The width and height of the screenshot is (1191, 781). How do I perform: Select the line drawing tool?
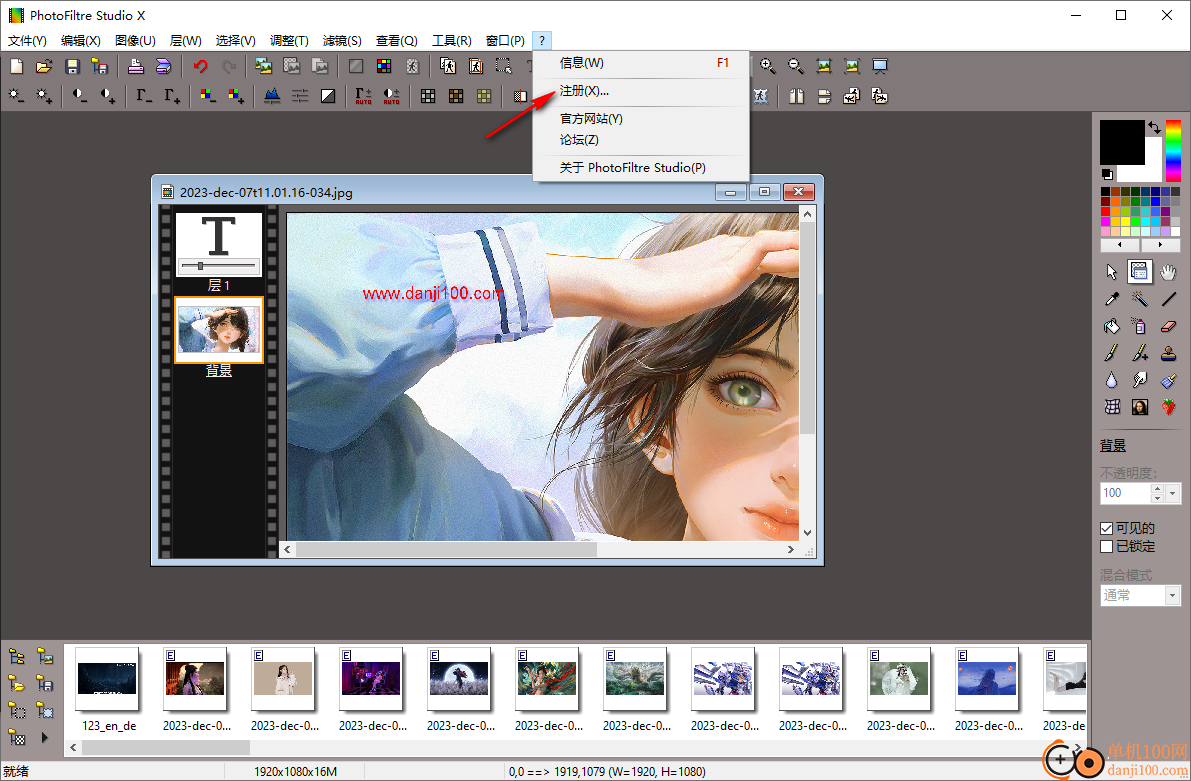tap(1168, 299)
